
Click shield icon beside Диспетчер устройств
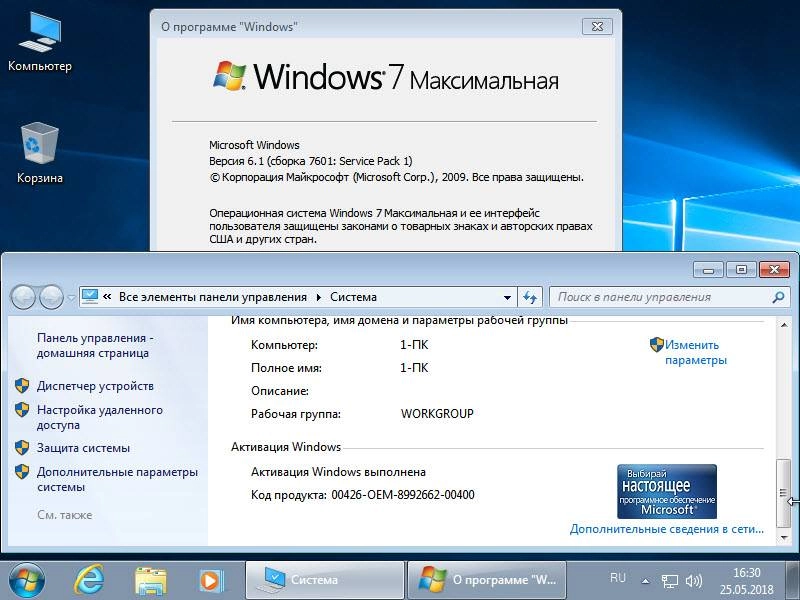22,386
